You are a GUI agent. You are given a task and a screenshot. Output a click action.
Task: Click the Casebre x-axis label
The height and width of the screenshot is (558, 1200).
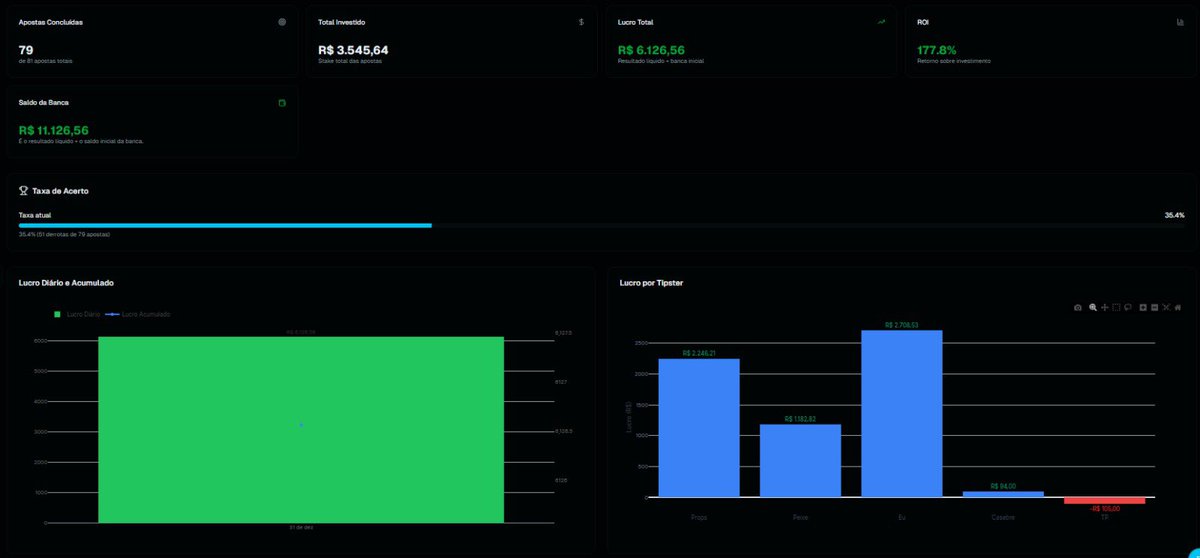pos(1003,518)
